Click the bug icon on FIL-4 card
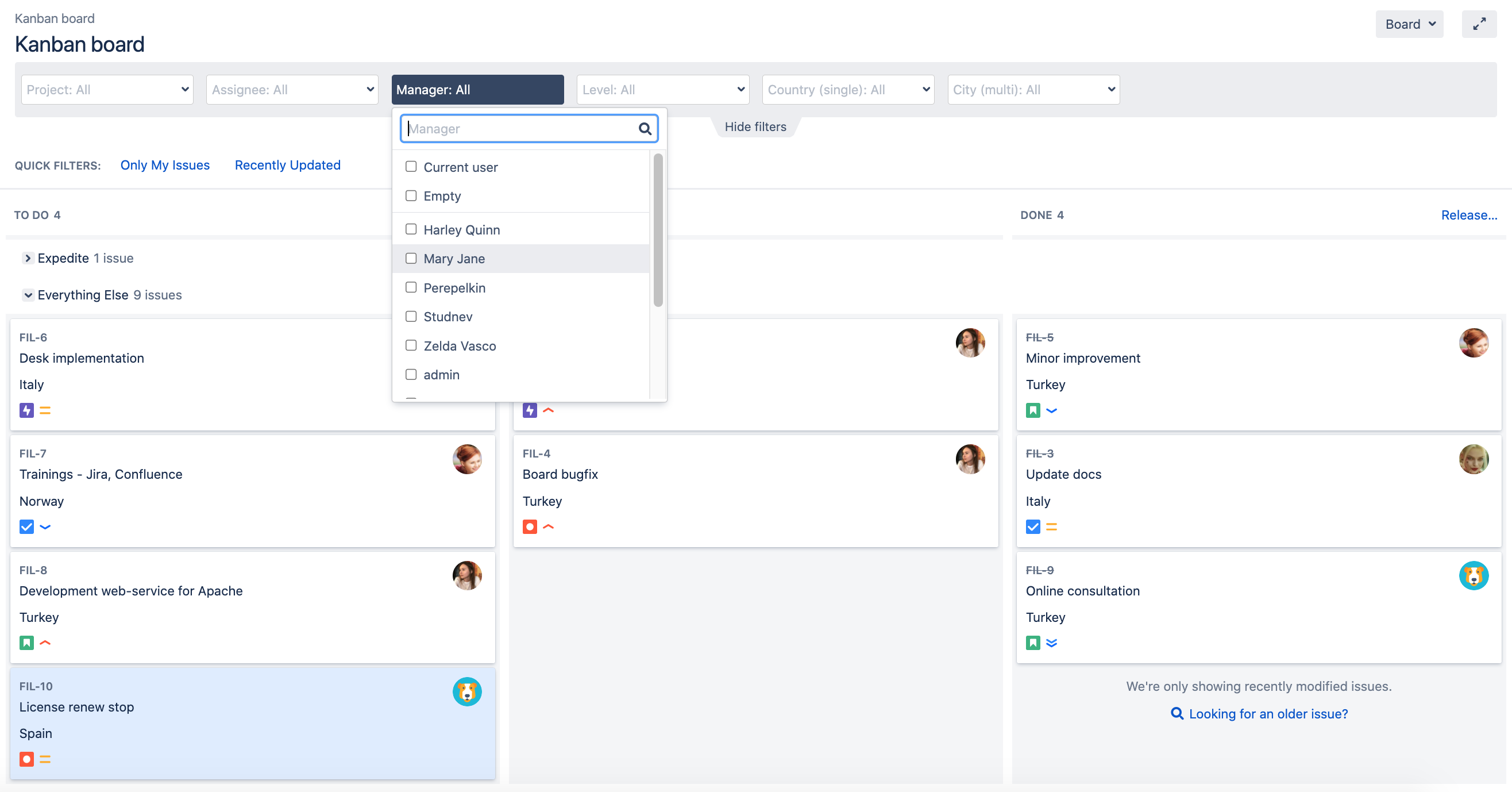This screenshot has width=1512, height=792. pyautogui.click(x=530, y=526)
